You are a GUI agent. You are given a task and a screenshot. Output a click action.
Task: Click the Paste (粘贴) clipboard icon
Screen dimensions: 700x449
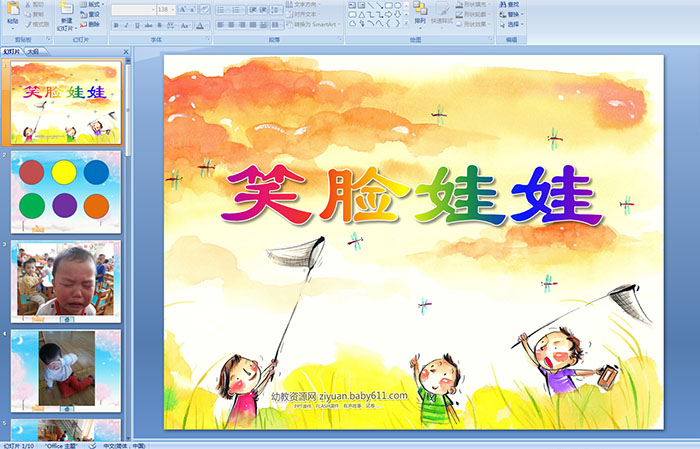(x=13, y=8)
